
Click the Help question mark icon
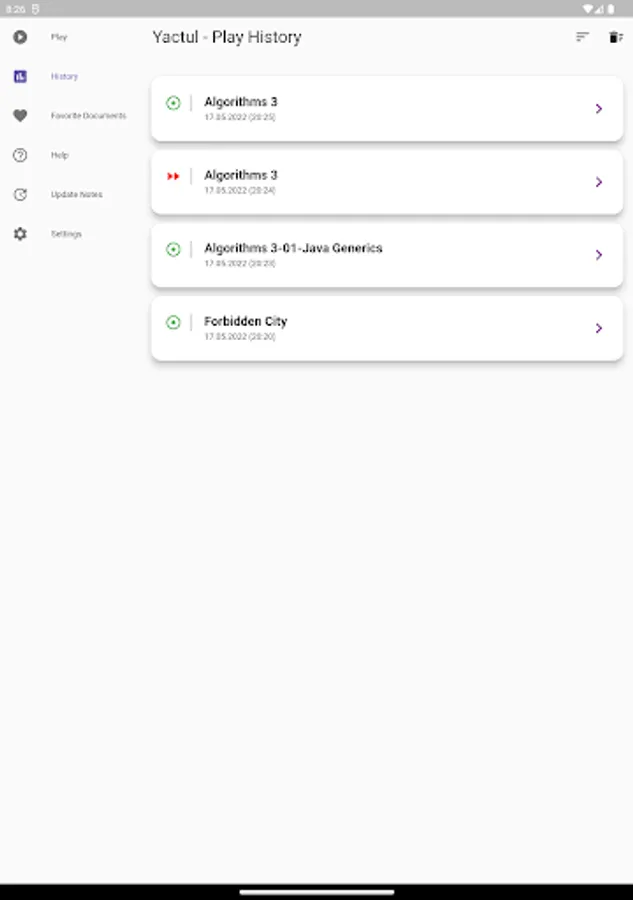(20, 155)
